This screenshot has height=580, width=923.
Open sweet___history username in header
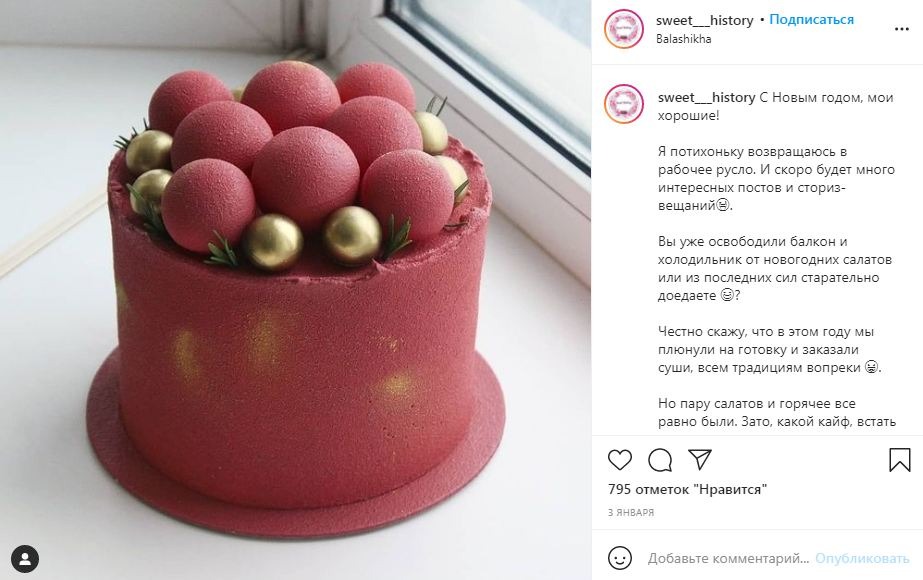point(705,20)
